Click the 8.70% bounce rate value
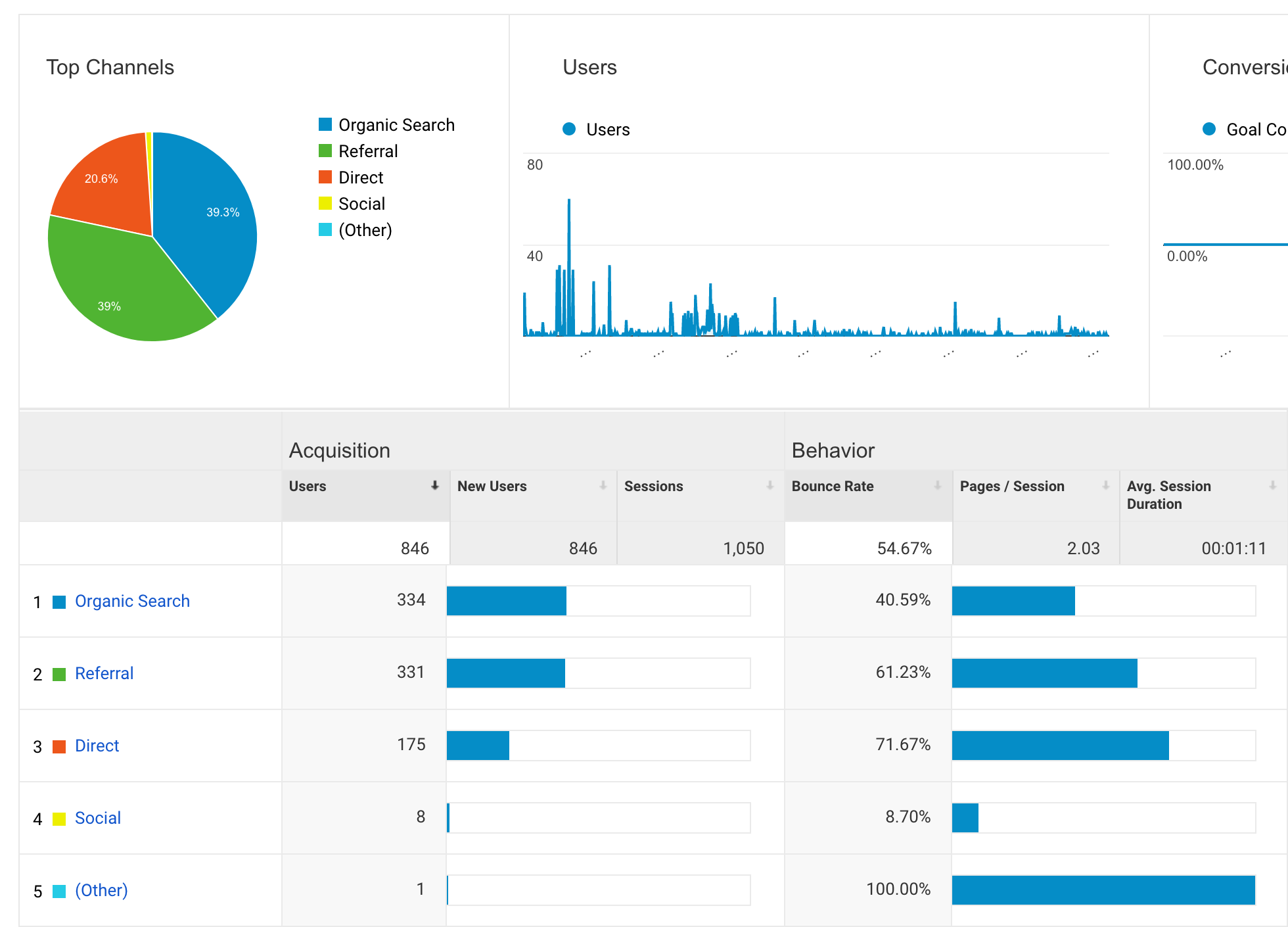1288x927 pixels. click(908, 817)
